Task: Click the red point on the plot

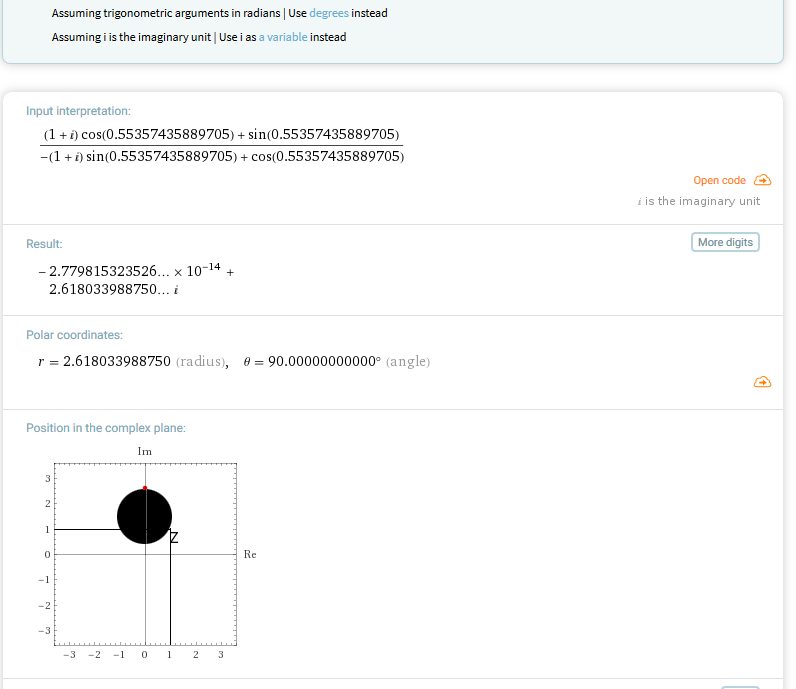Action: tap(145, 488)
